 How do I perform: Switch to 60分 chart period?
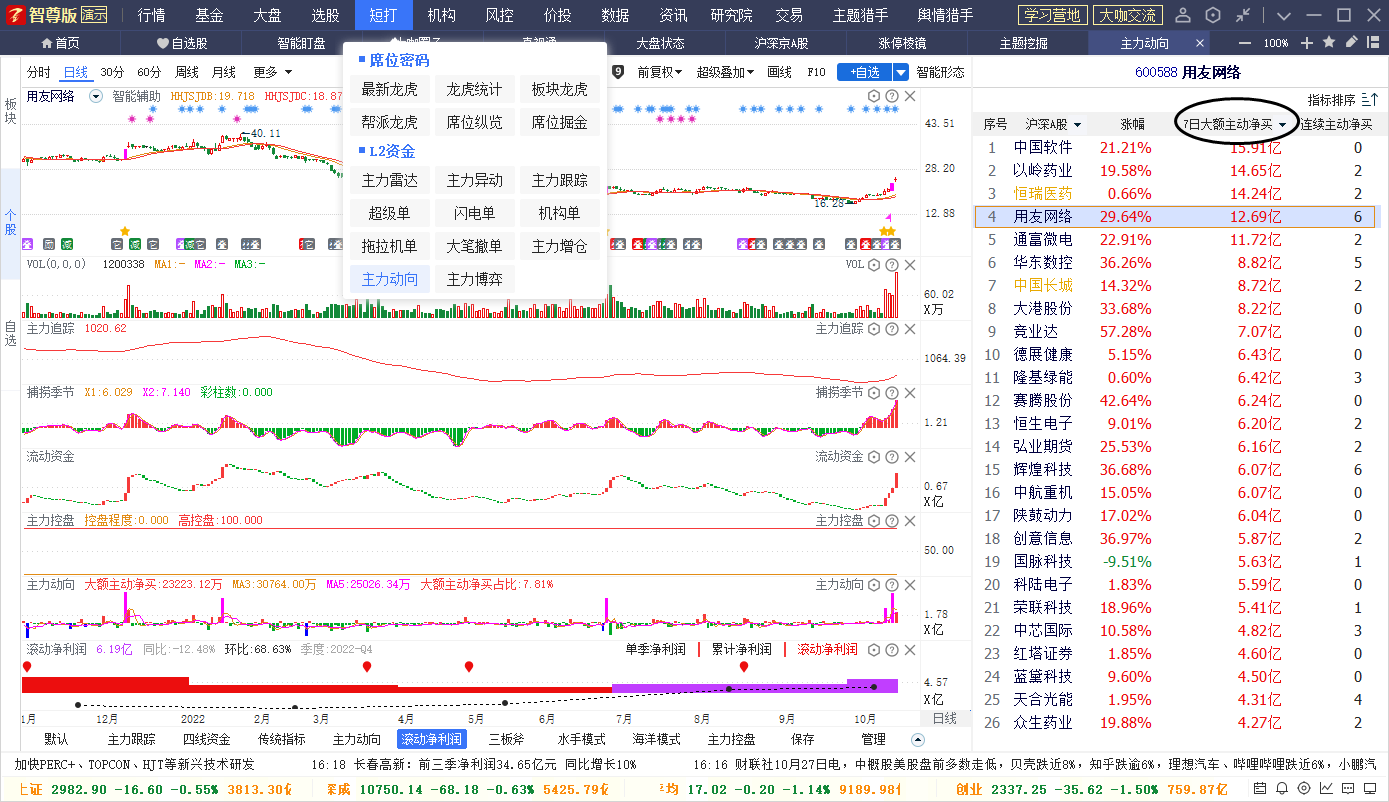(x=149, y=72)
